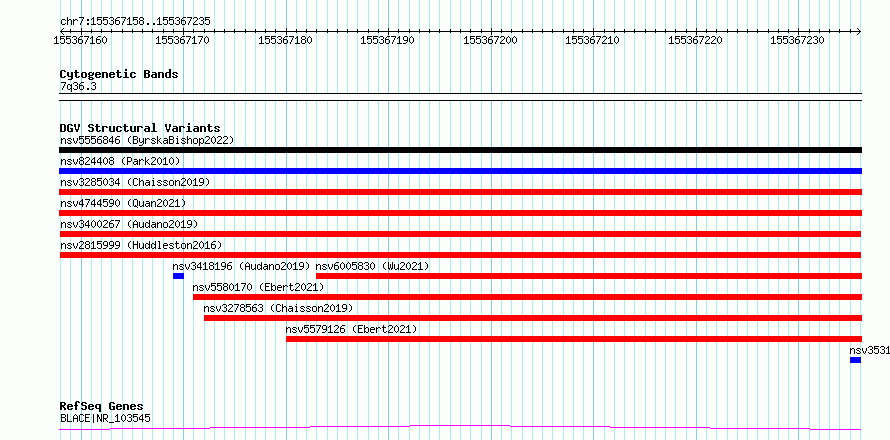The image size is (890, 440).
Task: Click the nsv5556846 (ByrskaBishop2022) black variant bar
Action: click(460, 150)
